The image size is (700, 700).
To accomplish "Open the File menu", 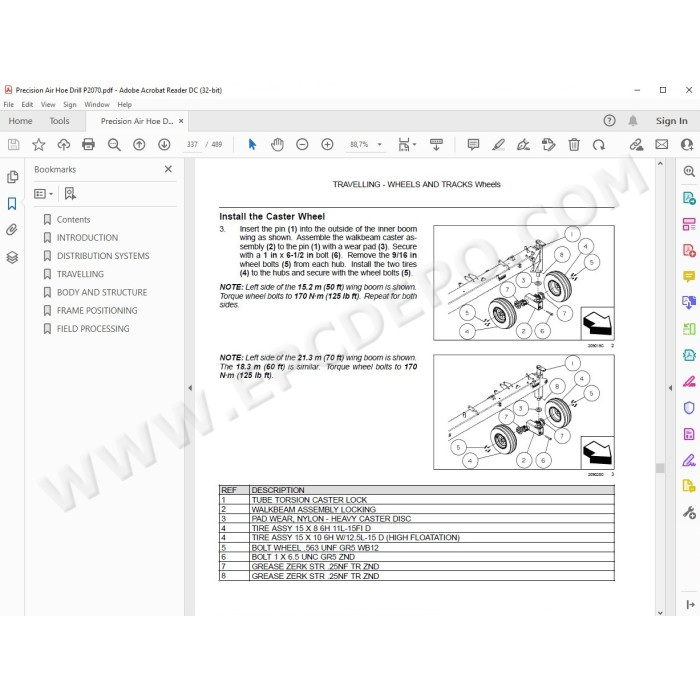I will point(8,104).
